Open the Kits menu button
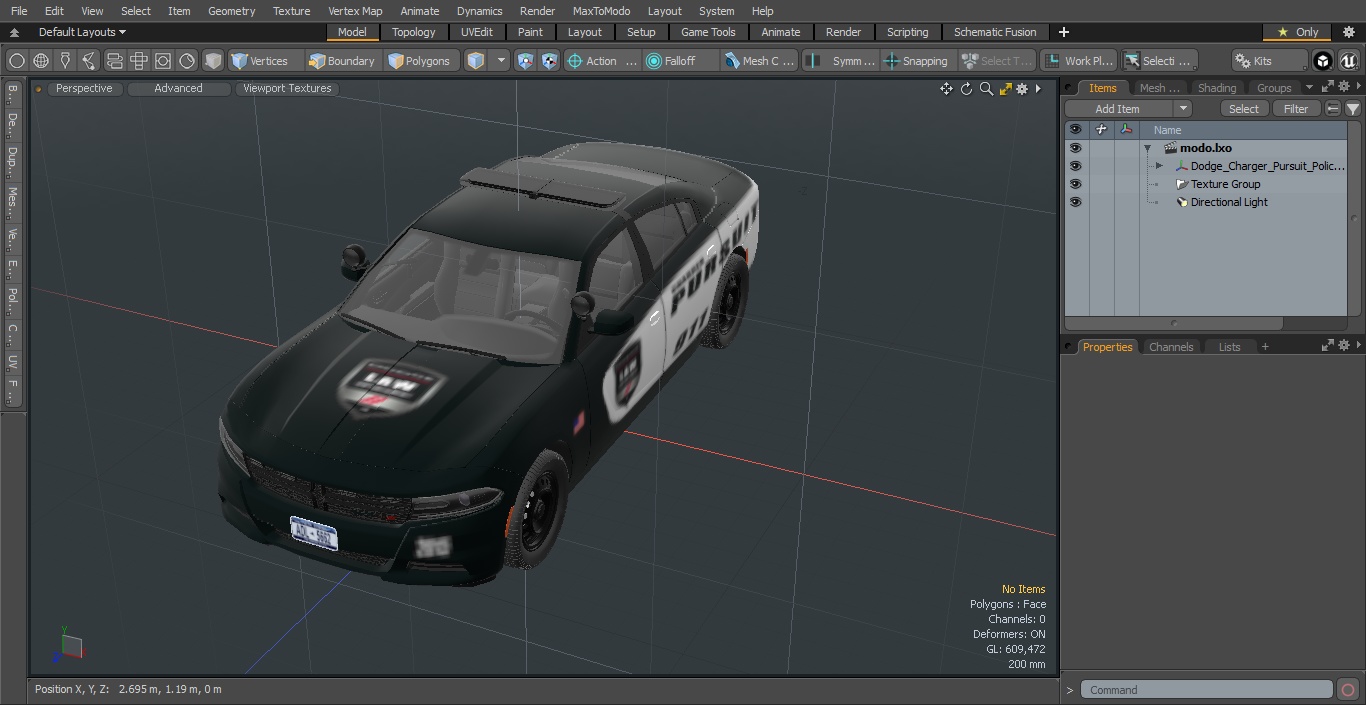 coord(1269,61)
